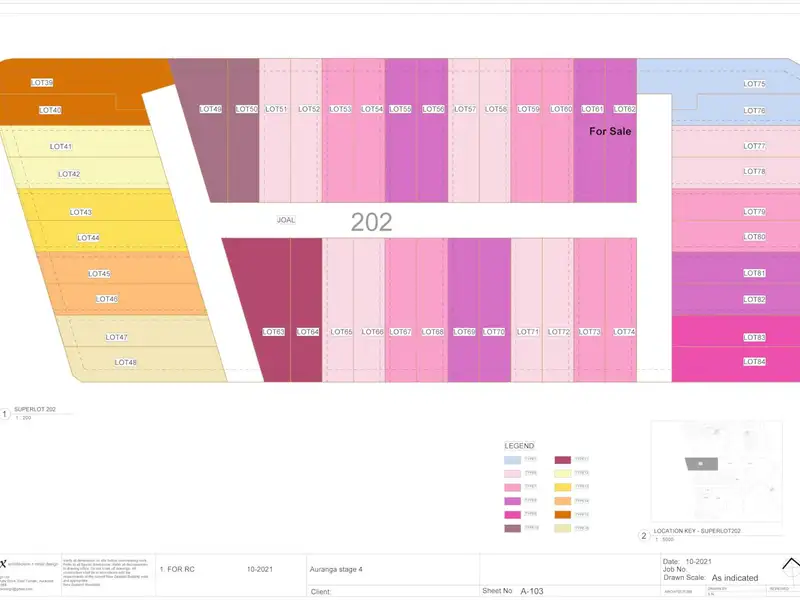Image resolution: width=800 pixels, height=600 pixels.
Task: Select the light blue legend swatch
Action: coord(511,458)
